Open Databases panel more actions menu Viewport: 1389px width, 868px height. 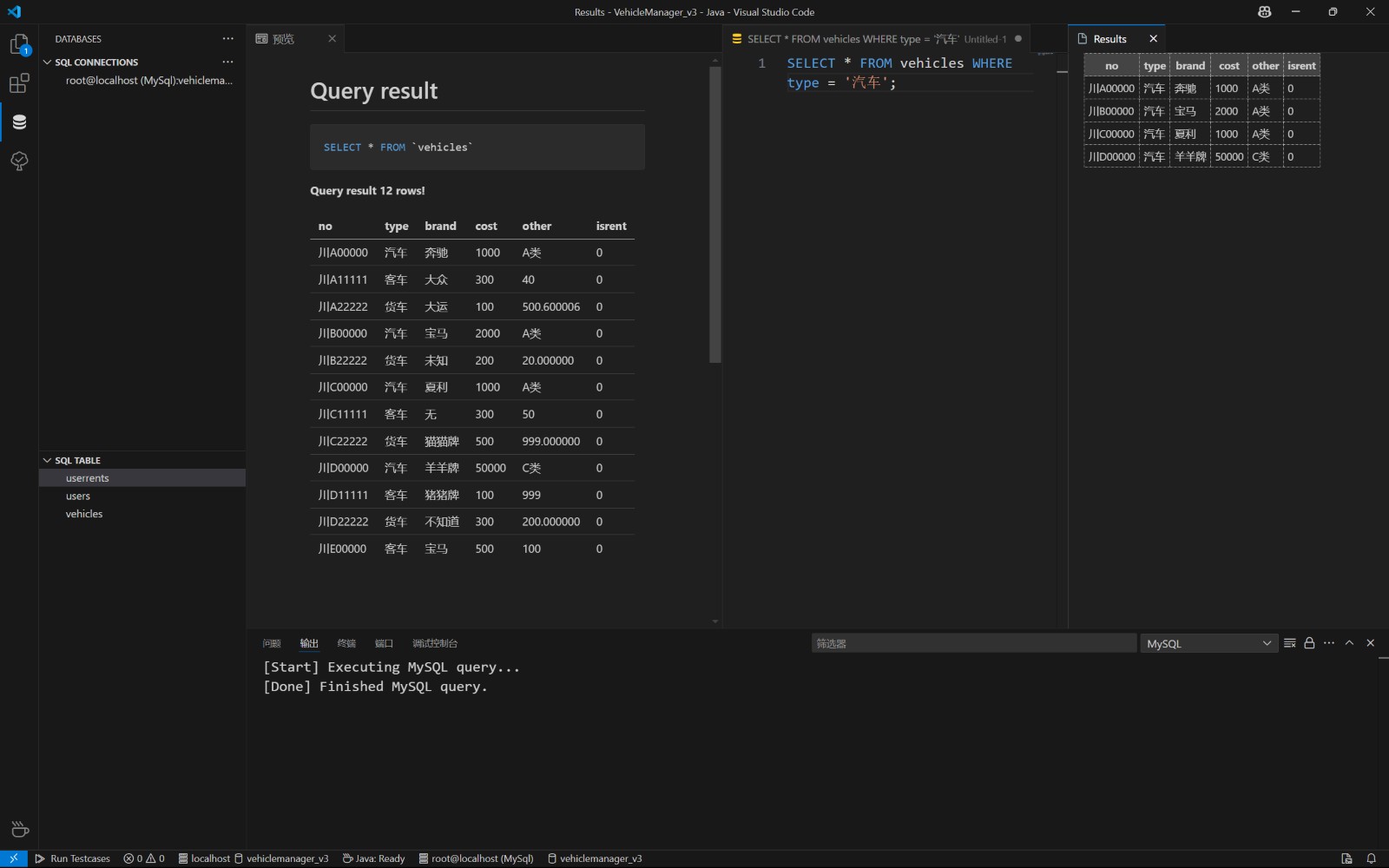227,39
